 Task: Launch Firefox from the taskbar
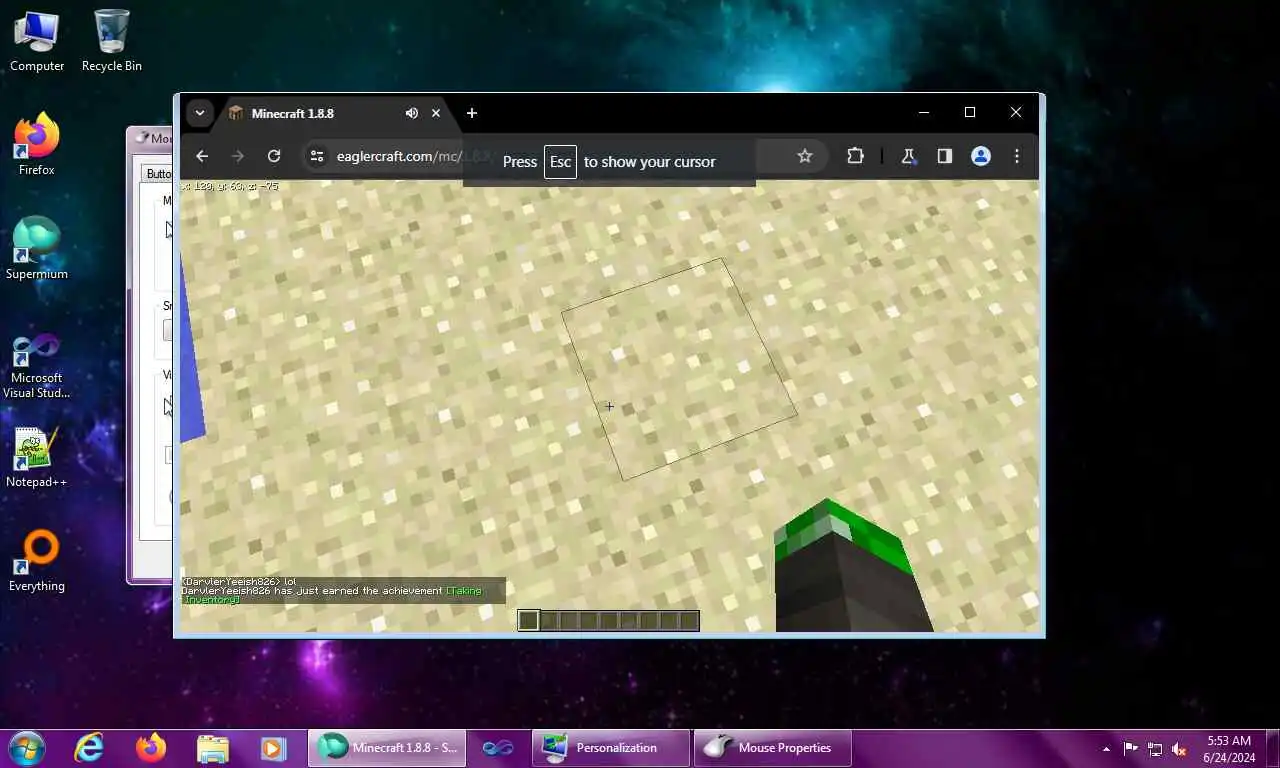(151, 748)
